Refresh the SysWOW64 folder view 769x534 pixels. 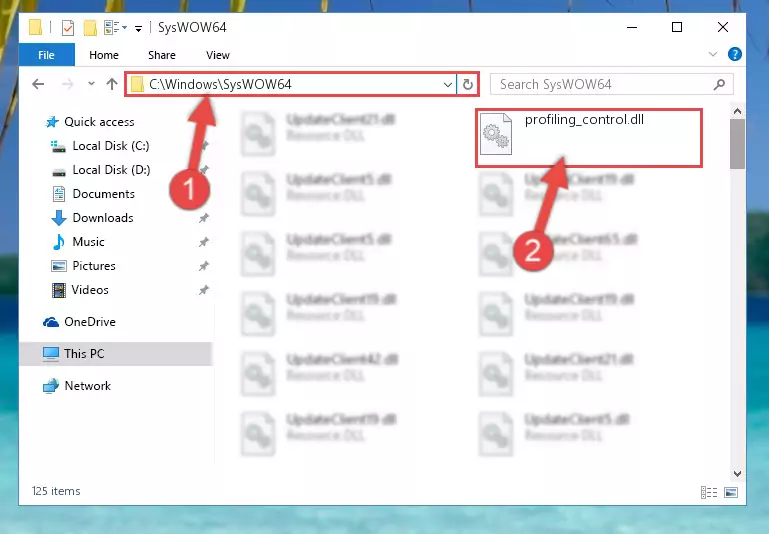[x=468, y=85]
